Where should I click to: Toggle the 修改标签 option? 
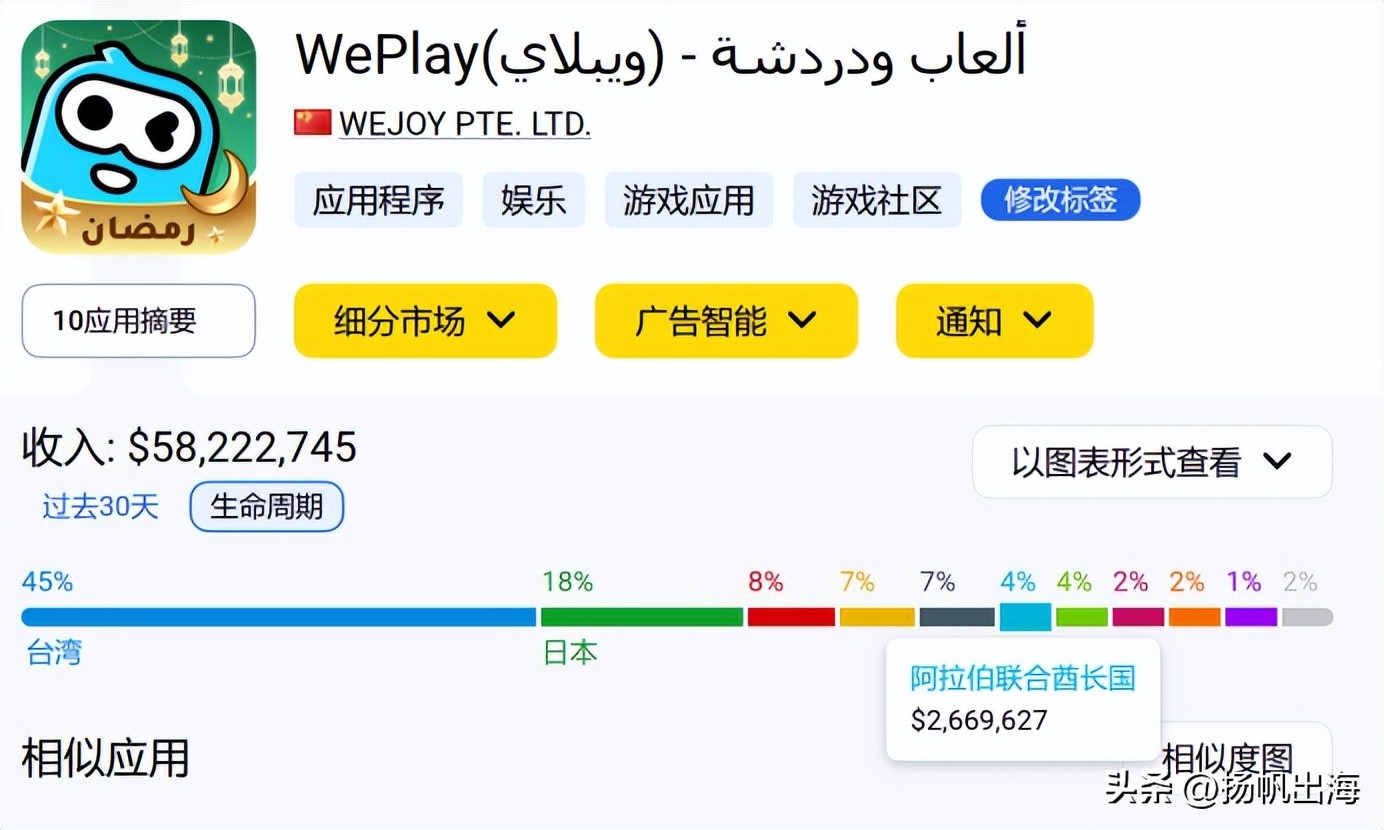coord(1059,200)
